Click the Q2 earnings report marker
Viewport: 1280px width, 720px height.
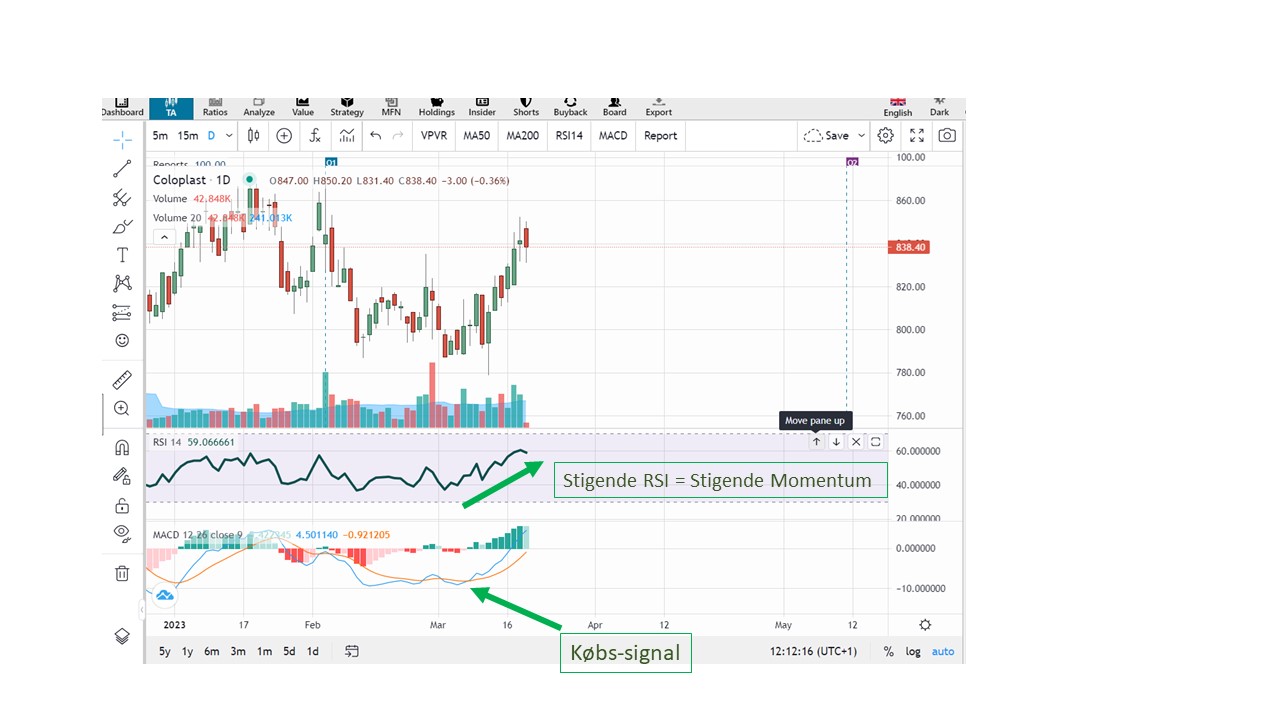(x=852, y=161)
